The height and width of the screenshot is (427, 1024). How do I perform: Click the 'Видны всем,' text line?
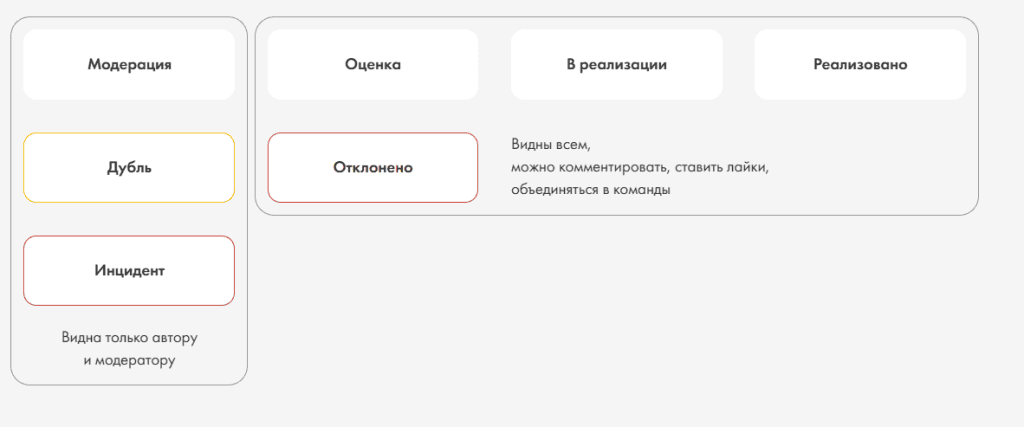(551, 144)
